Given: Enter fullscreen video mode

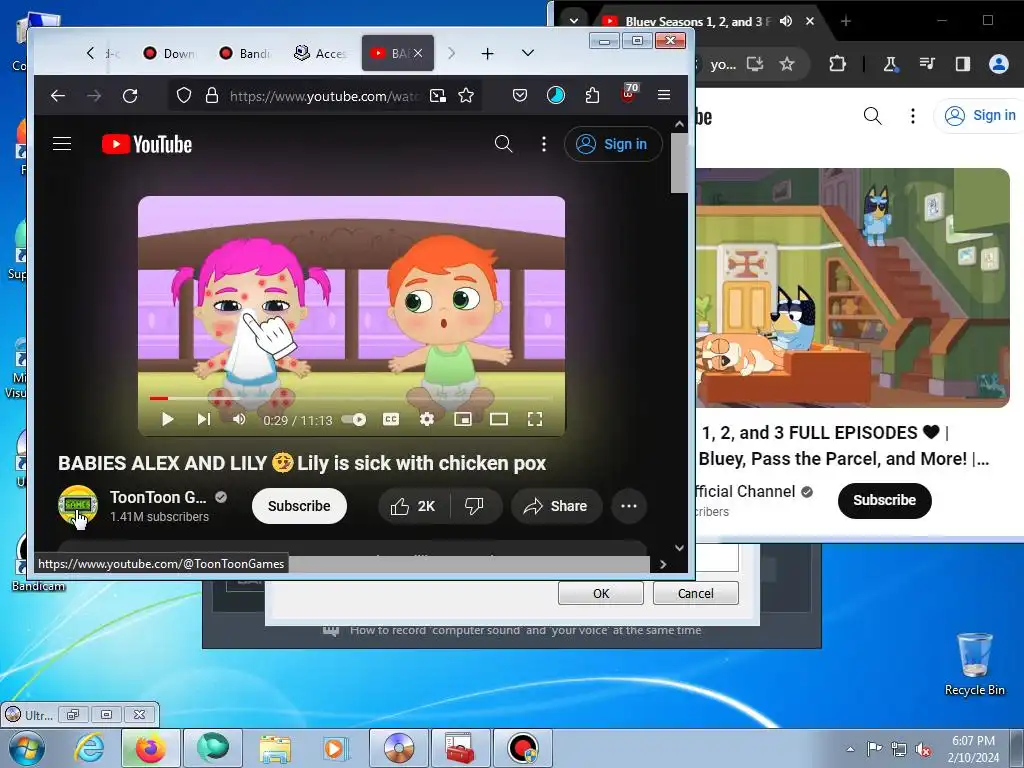Looking at the screenshot, I should 534,419.
